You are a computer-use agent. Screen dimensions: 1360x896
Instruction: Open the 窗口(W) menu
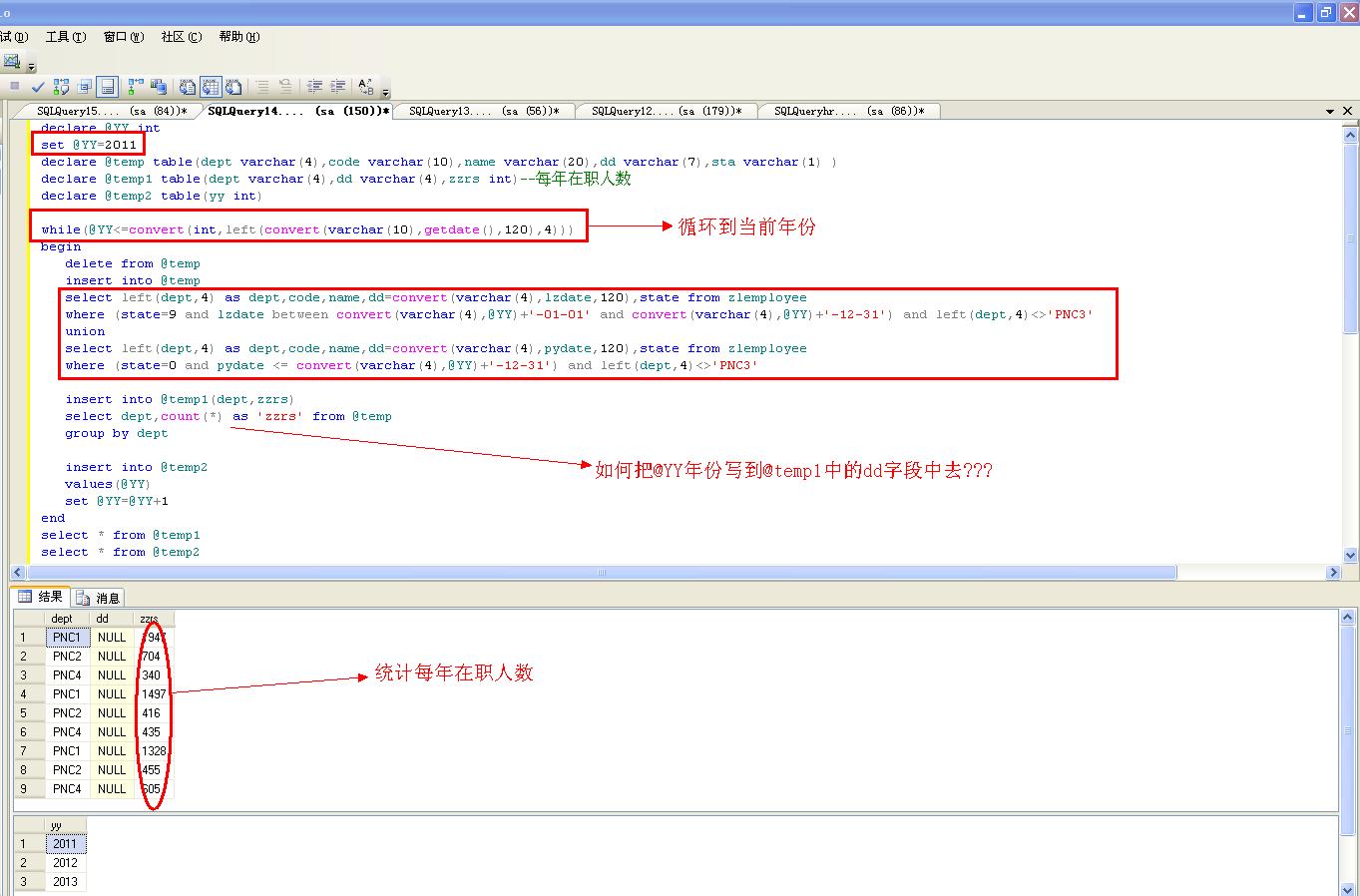tap(124, 37)
